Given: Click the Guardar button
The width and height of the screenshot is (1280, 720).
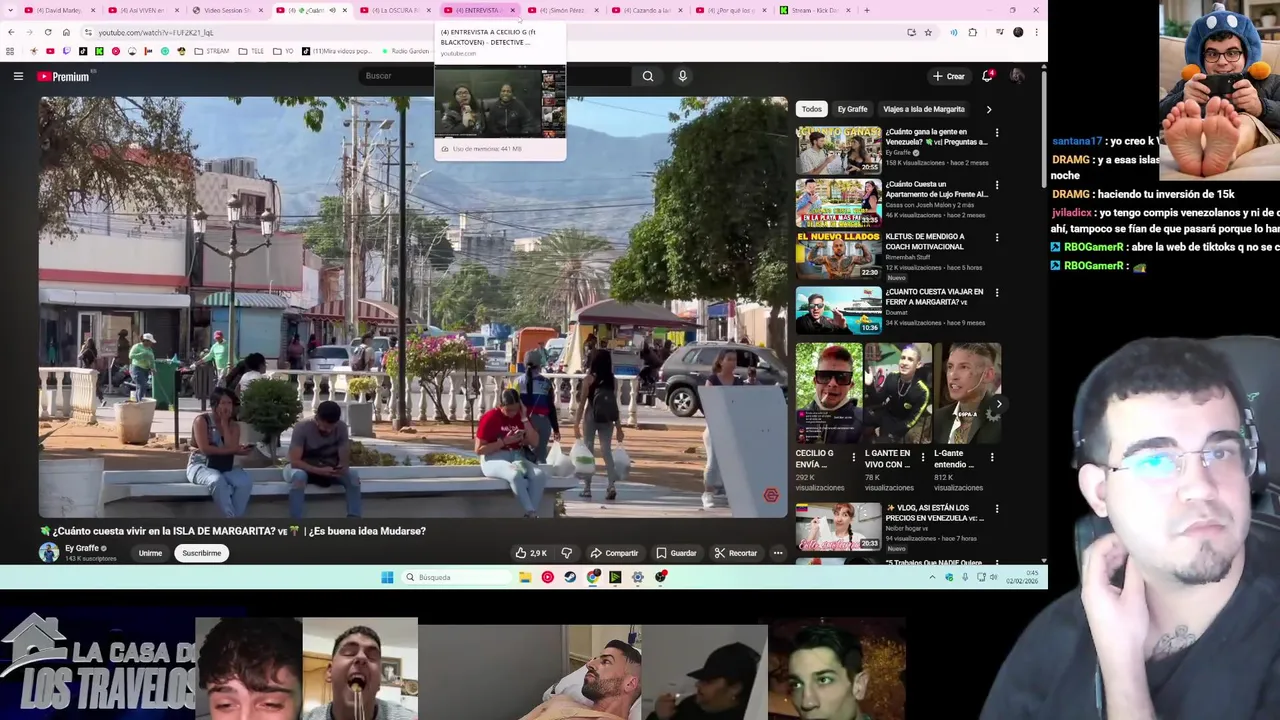Looking at the screenshot, I should (676, 553).
